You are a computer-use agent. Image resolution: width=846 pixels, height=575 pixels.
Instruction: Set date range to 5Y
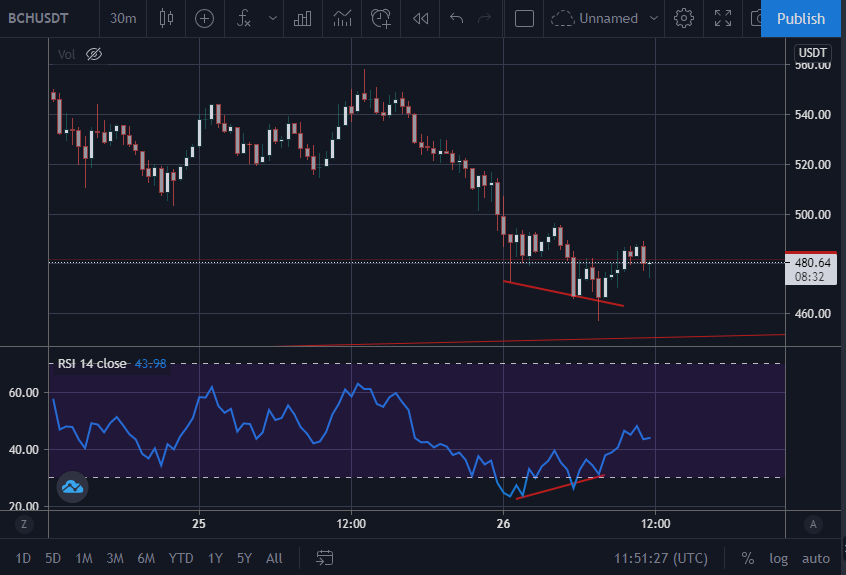coord(244,558)
